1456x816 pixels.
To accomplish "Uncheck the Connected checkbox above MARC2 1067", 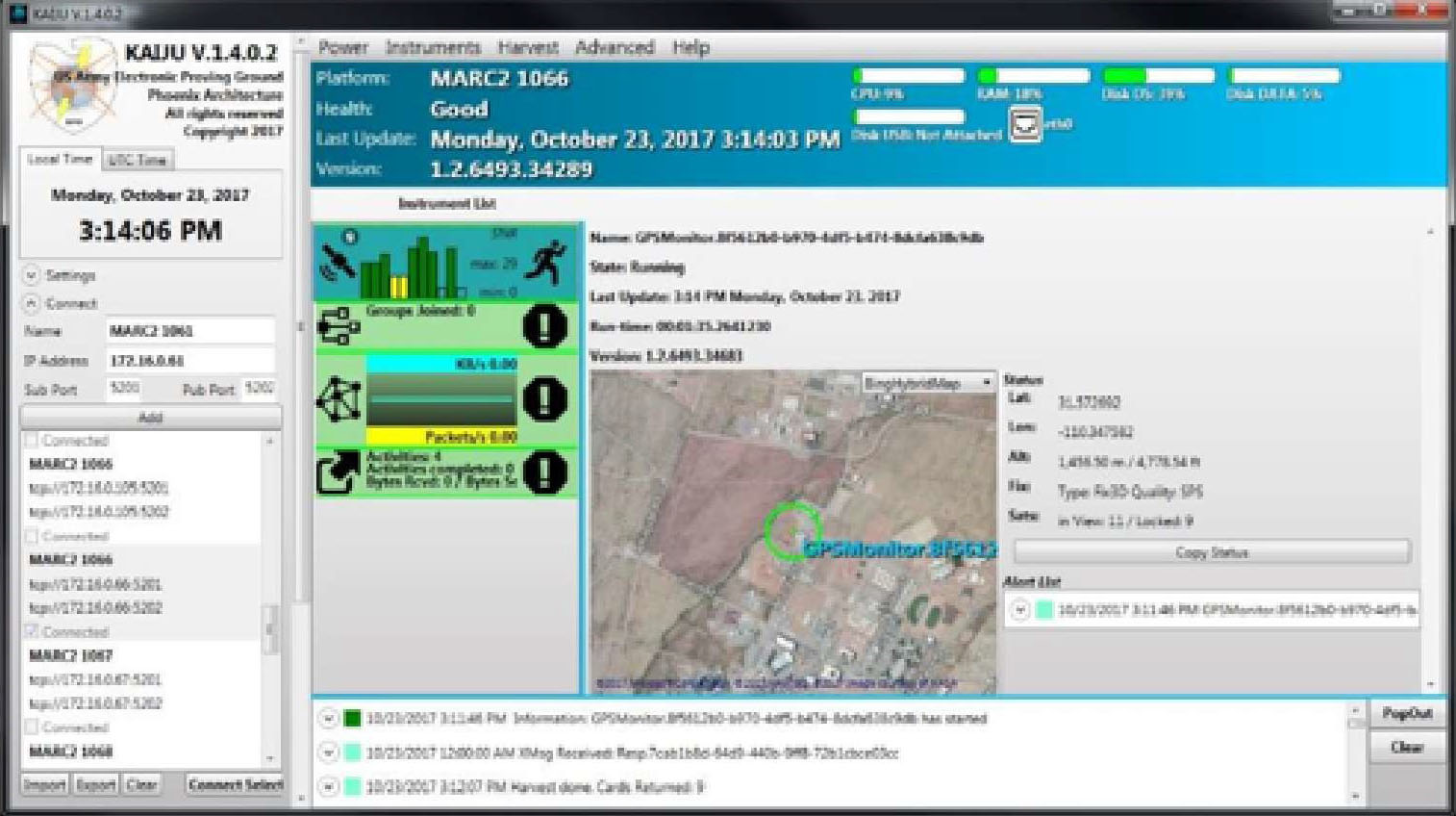I will (32, 631).
